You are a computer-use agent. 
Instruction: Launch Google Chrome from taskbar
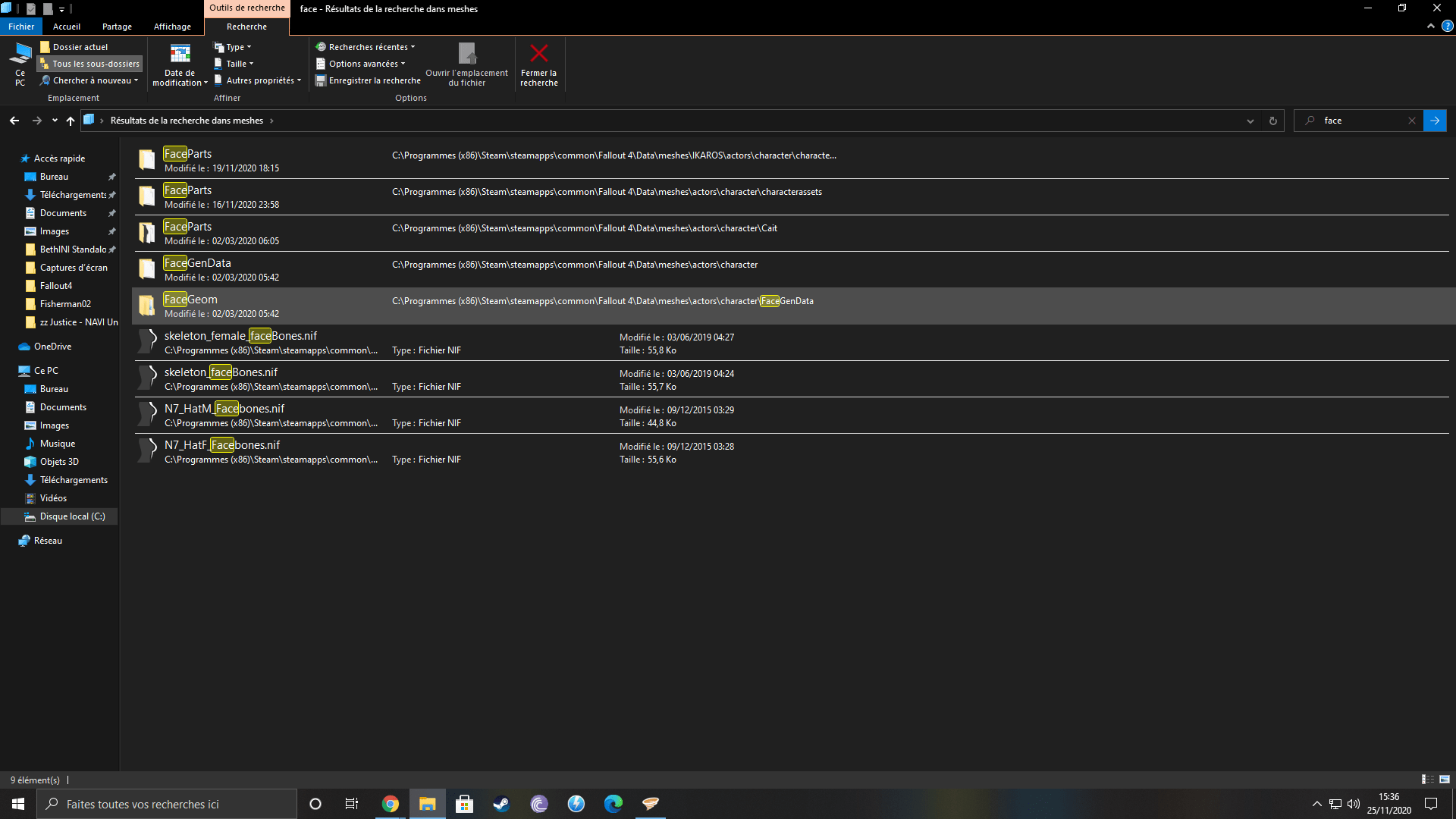(x=391, y=804)
